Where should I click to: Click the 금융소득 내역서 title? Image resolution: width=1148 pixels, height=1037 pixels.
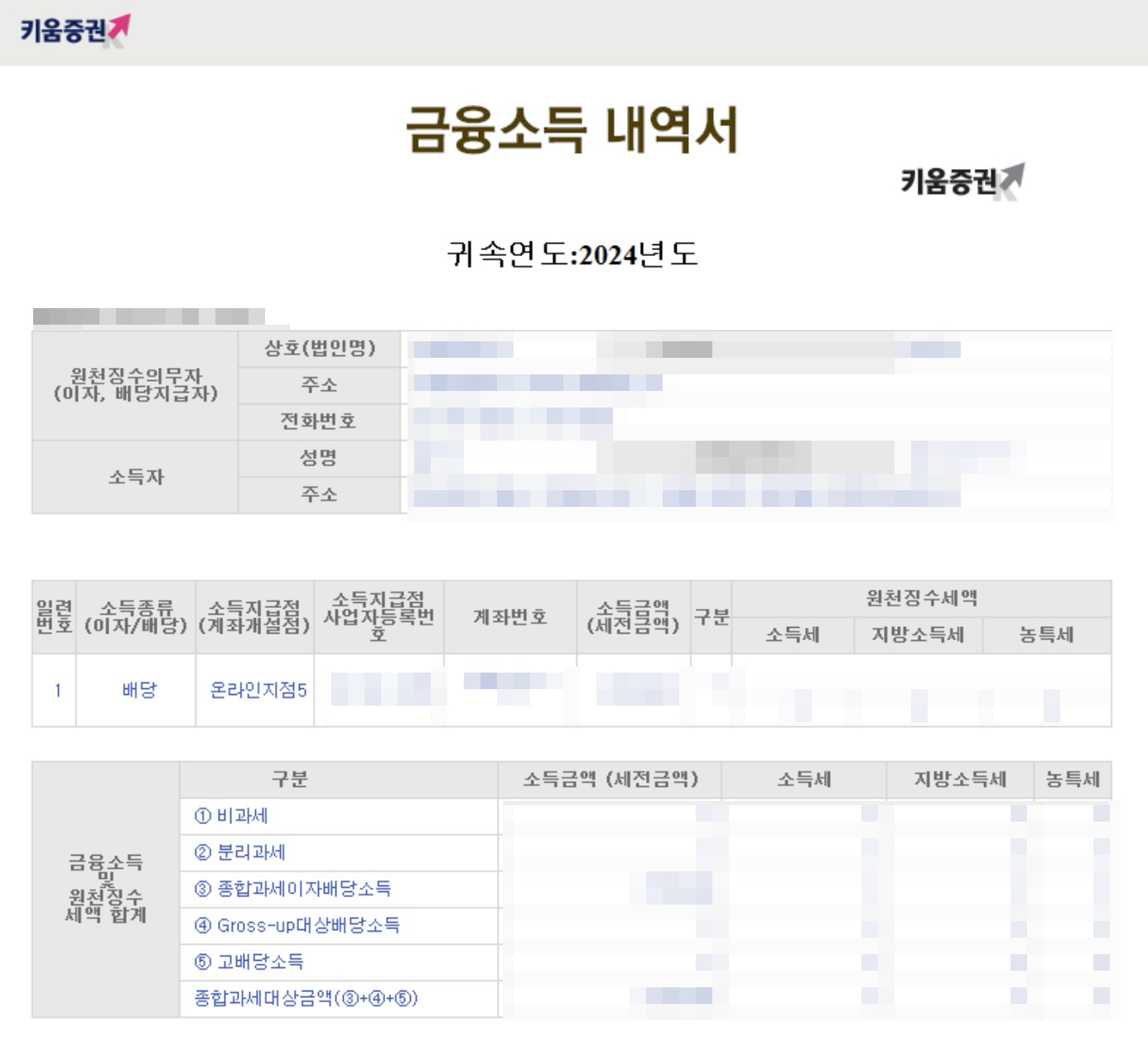tap(572, 129)
